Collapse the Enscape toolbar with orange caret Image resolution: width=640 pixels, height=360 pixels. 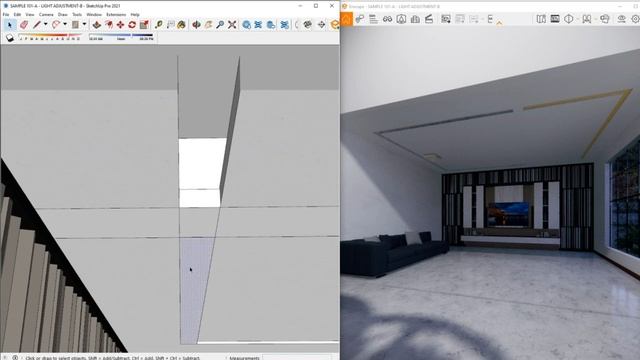click(x=499, y=24)
